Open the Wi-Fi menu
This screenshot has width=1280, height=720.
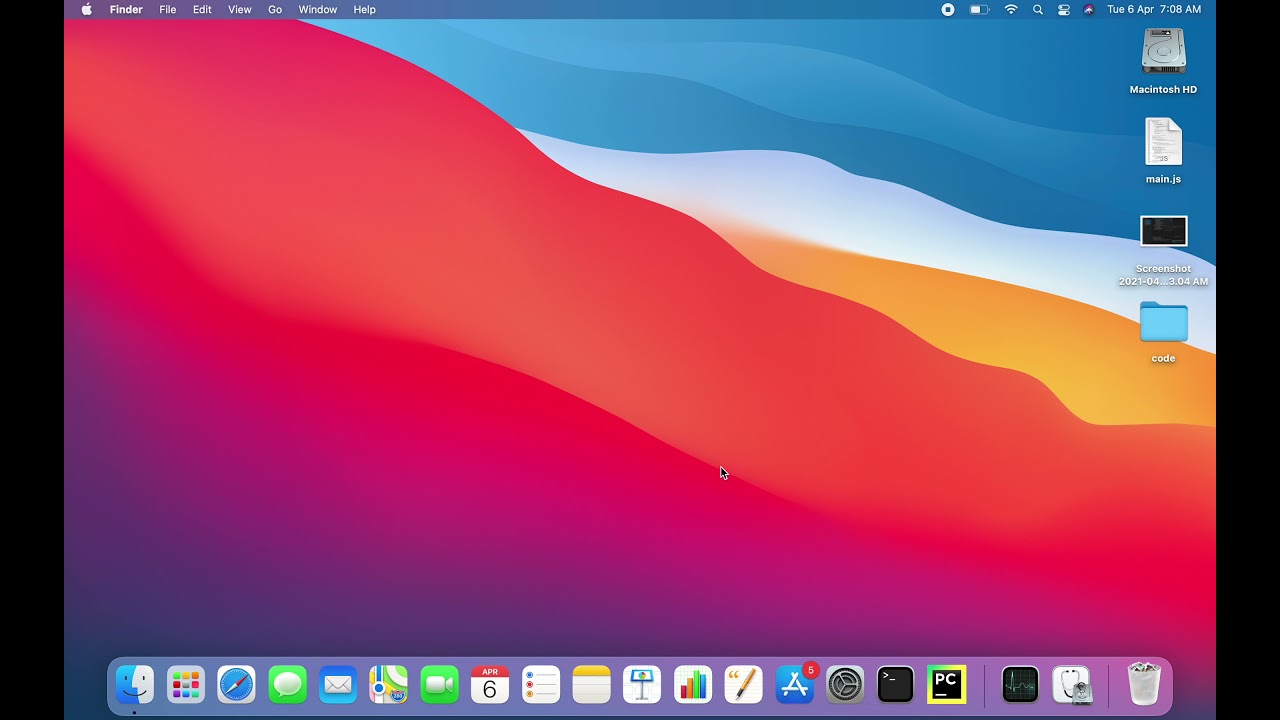tap(1011, 9)
